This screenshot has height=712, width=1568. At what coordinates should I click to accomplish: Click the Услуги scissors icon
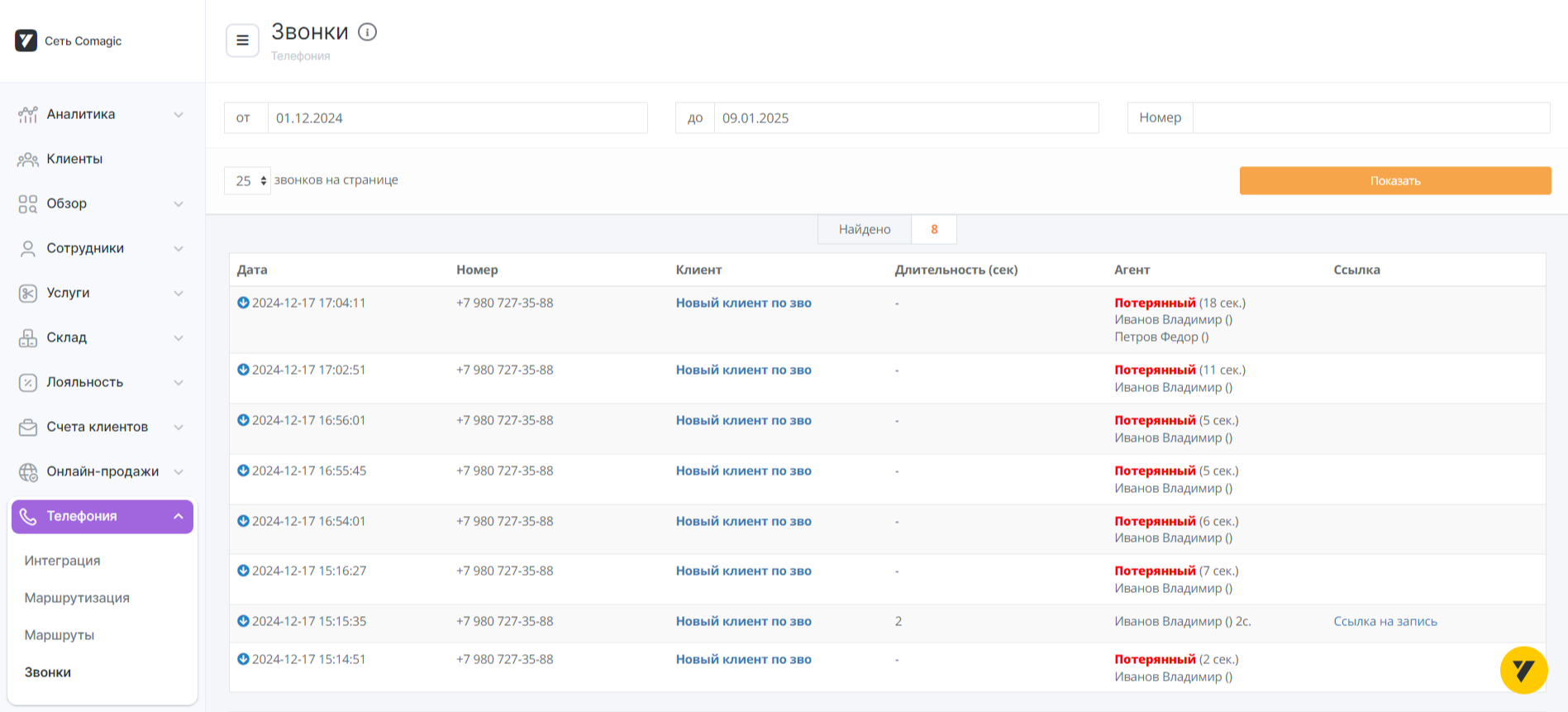click(x=28, y=293)
